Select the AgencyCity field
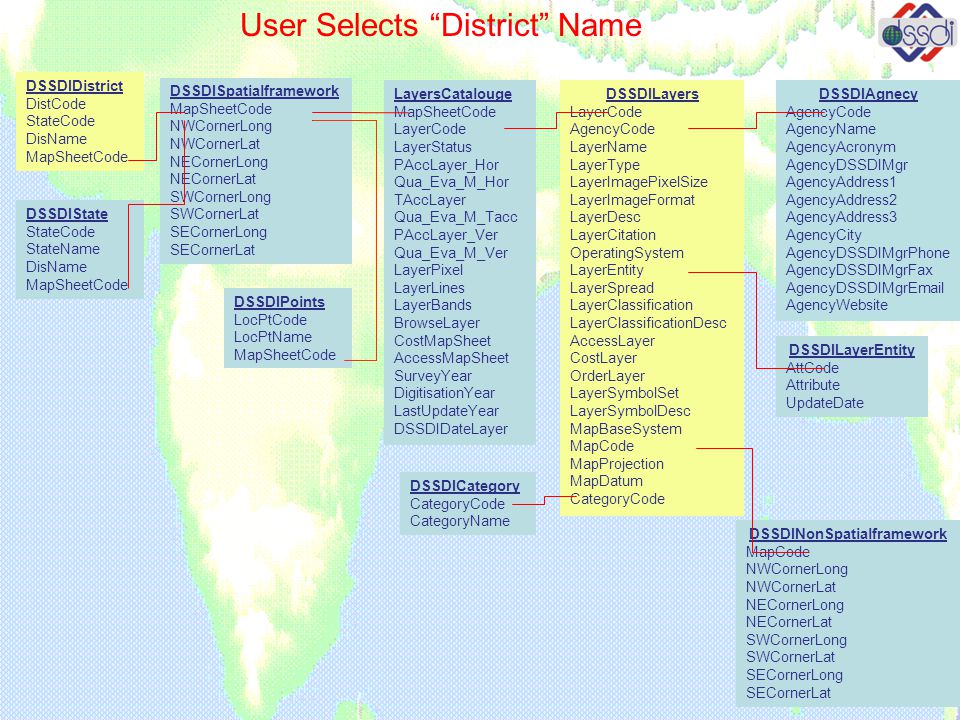 pyautogui.click(x=823, y=236)
